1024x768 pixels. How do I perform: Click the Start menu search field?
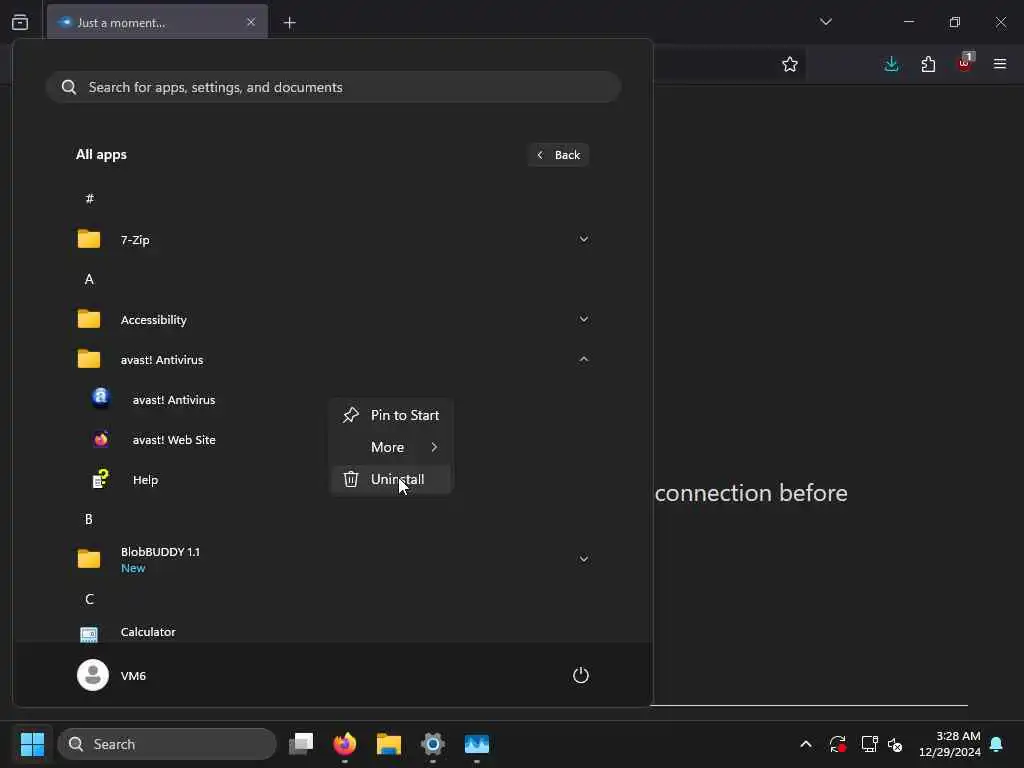point(333,87)
